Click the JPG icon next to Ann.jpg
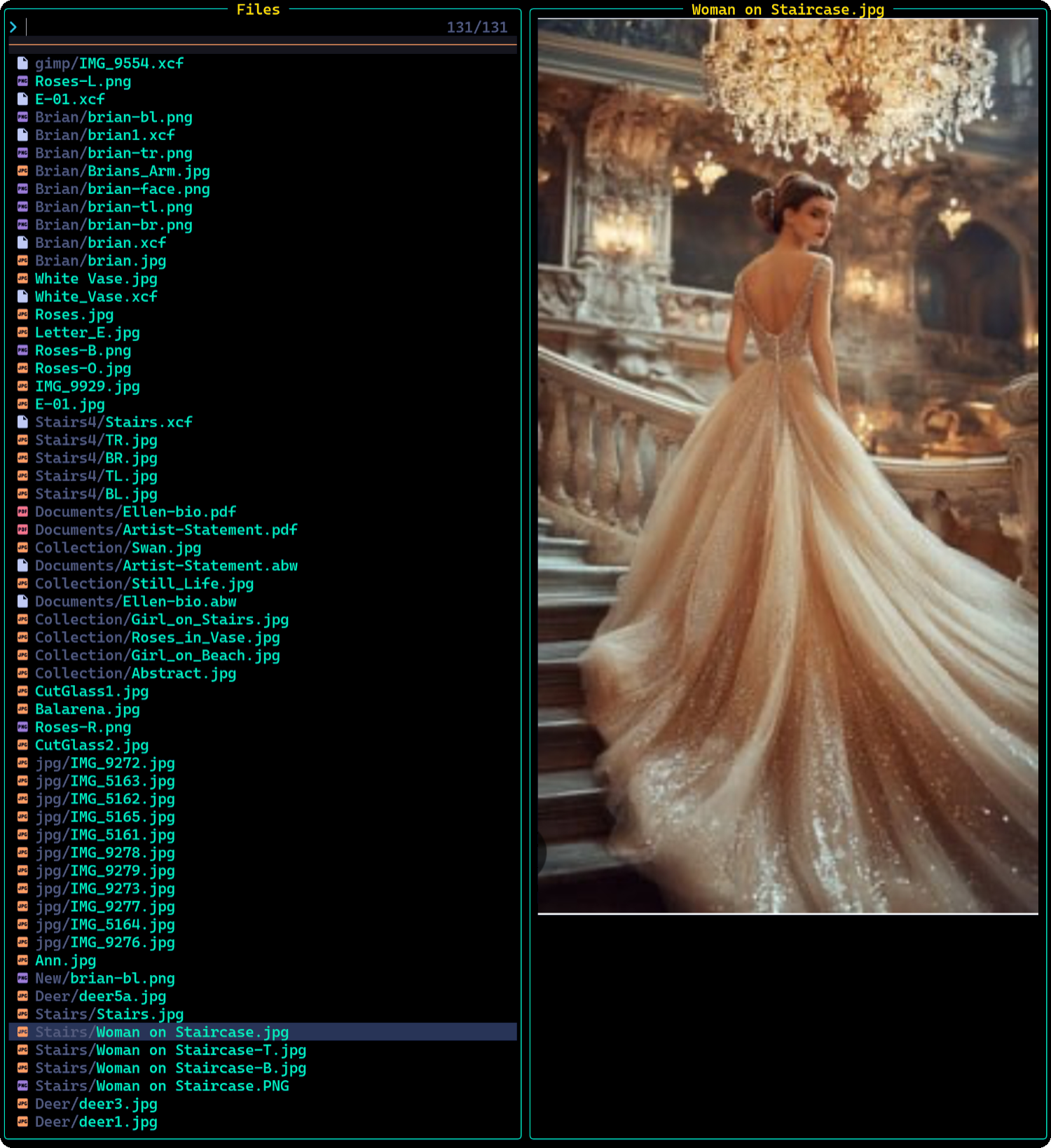 [22, 960]
